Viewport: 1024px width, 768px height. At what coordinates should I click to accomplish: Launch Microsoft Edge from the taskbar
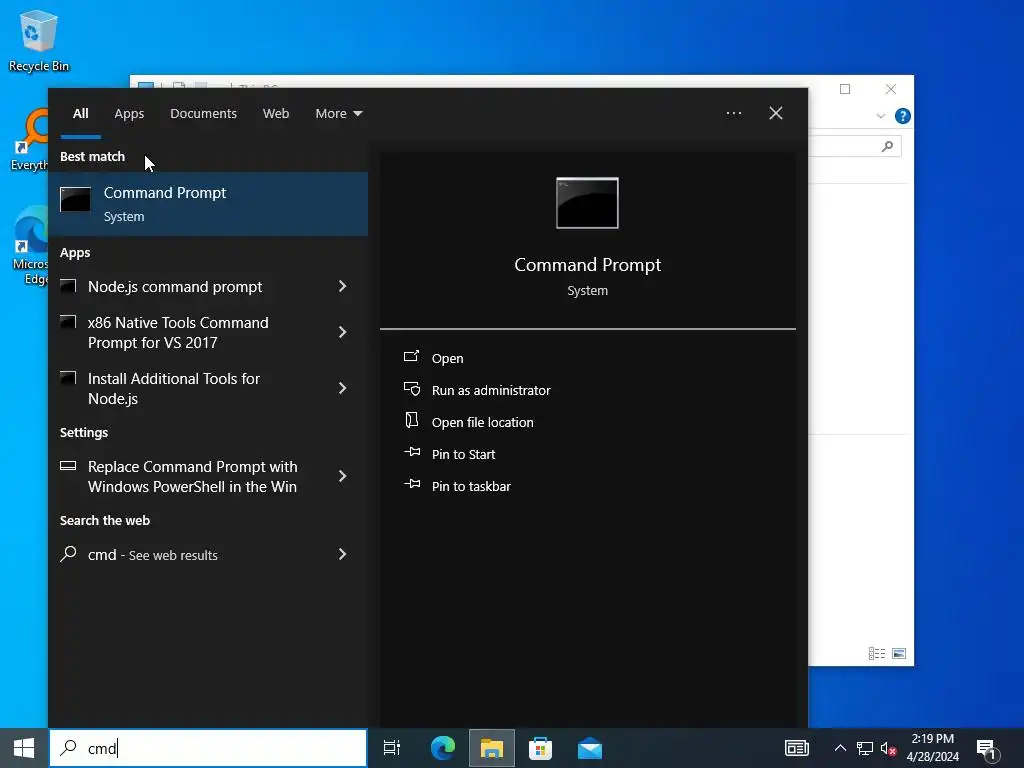[443, 748]
